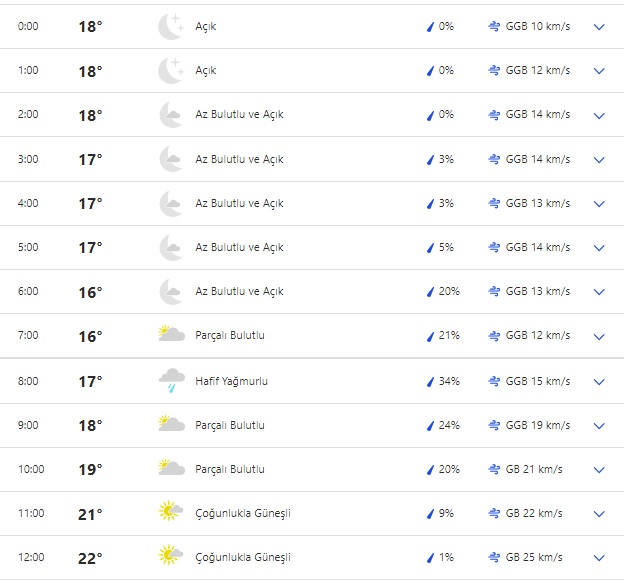Expand the 10:00 forecast row chevron
This screenshot has width=624, height=580.
(x=599, y=469)
